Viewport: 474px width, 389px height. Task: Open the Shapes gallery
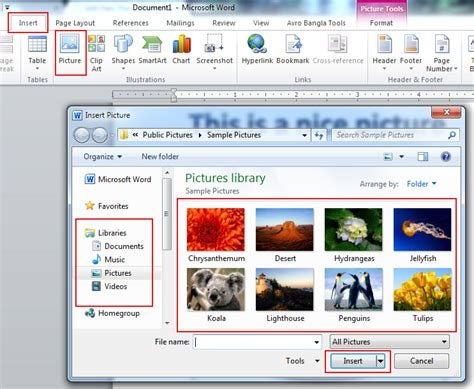tap(123, 53)
